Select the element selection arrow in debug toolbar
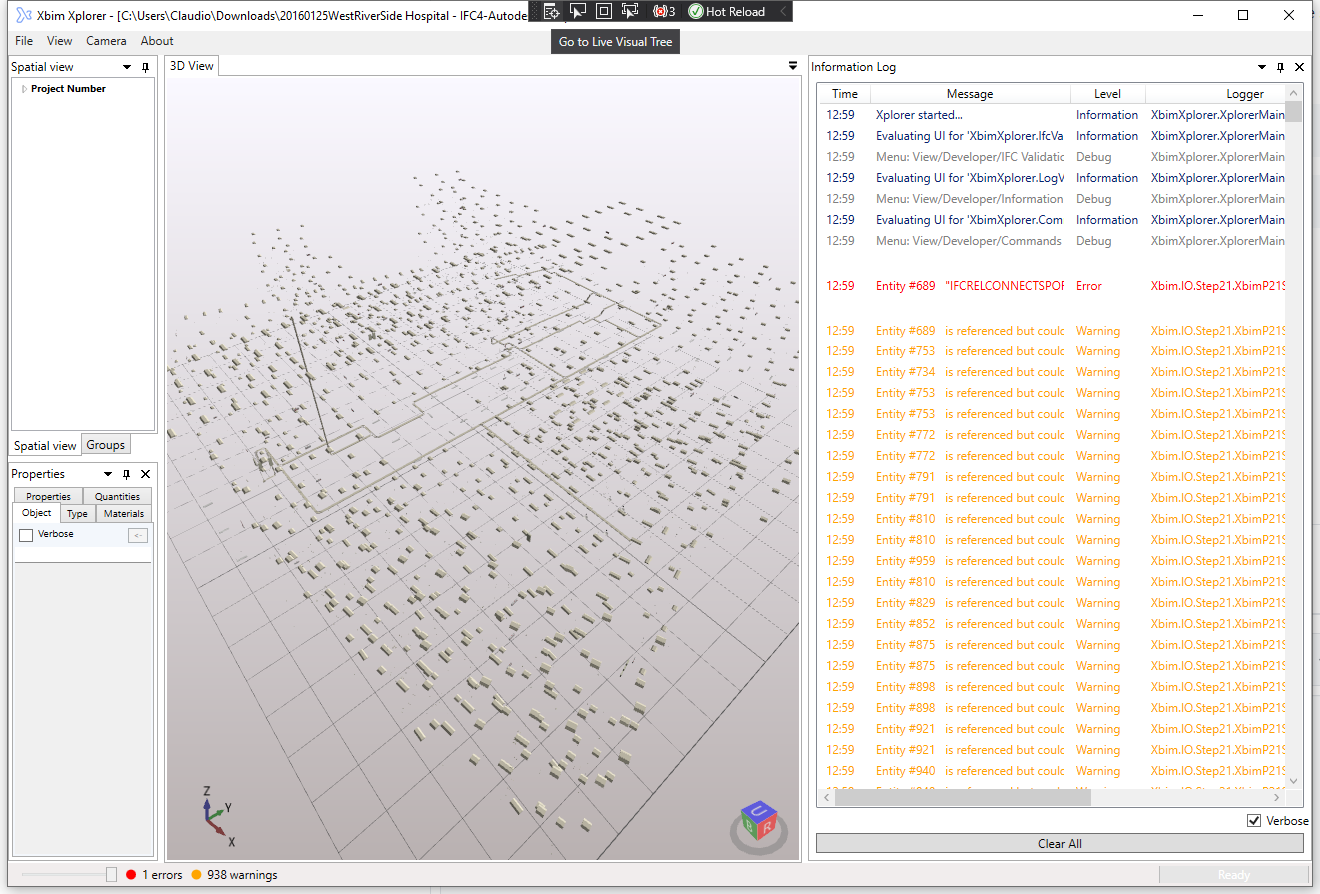Viewport: 1320px width, 894px height. tap(578, 11)
